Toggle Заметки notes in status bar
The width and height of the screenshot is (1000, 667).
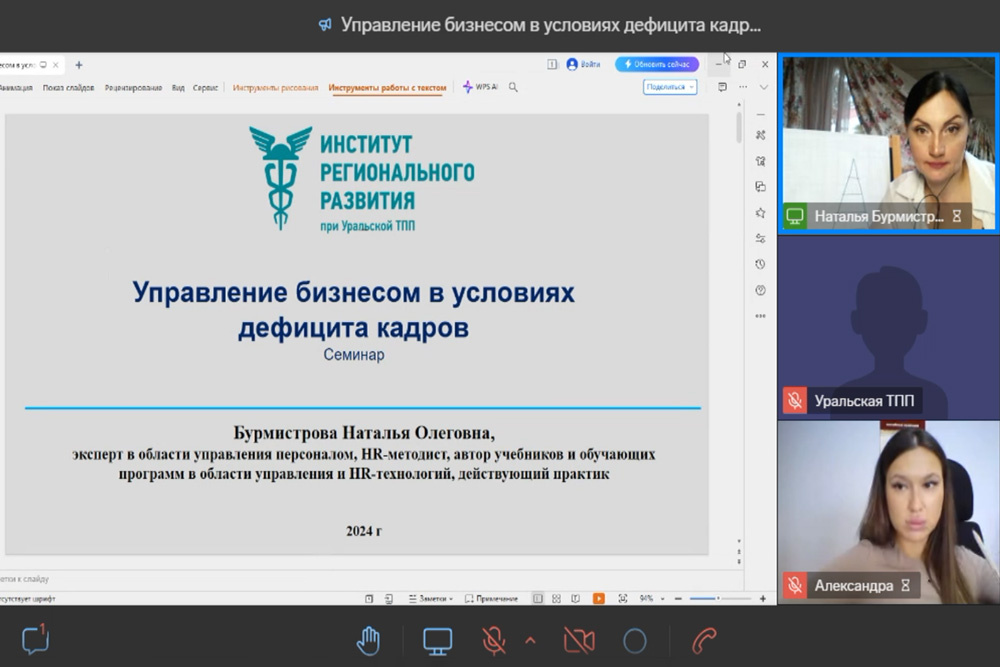point(430,599)
